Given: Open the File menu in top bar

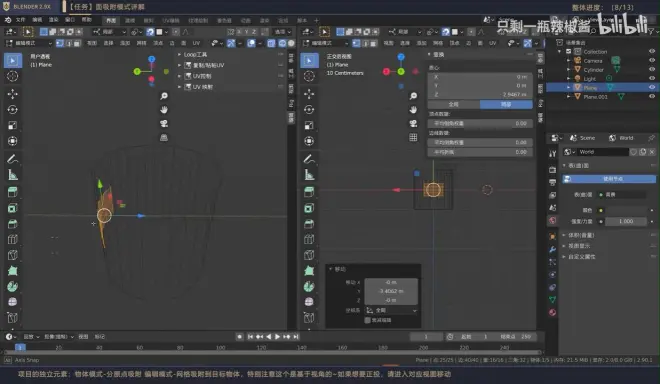Looking at the screenshot, I should pyautogui.click(x=20, y=20).
